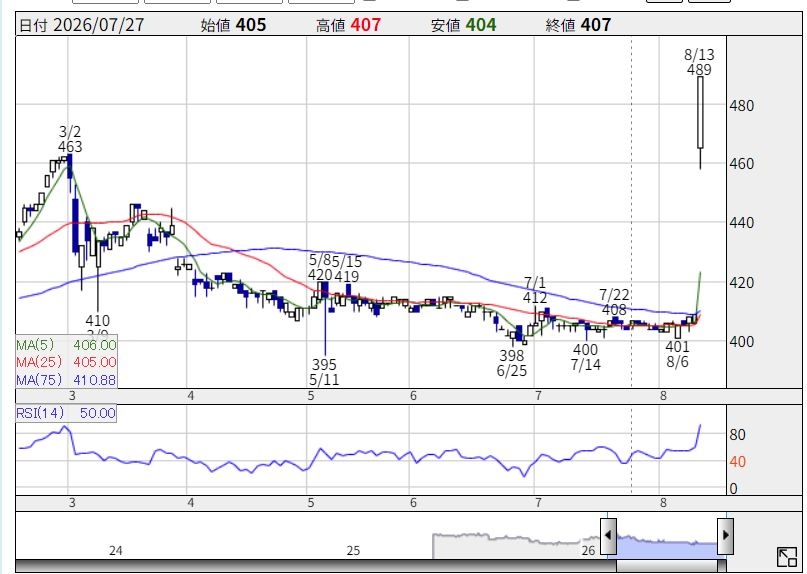
Task: Click the 440 price axis label
Action: tap(742, 223)
